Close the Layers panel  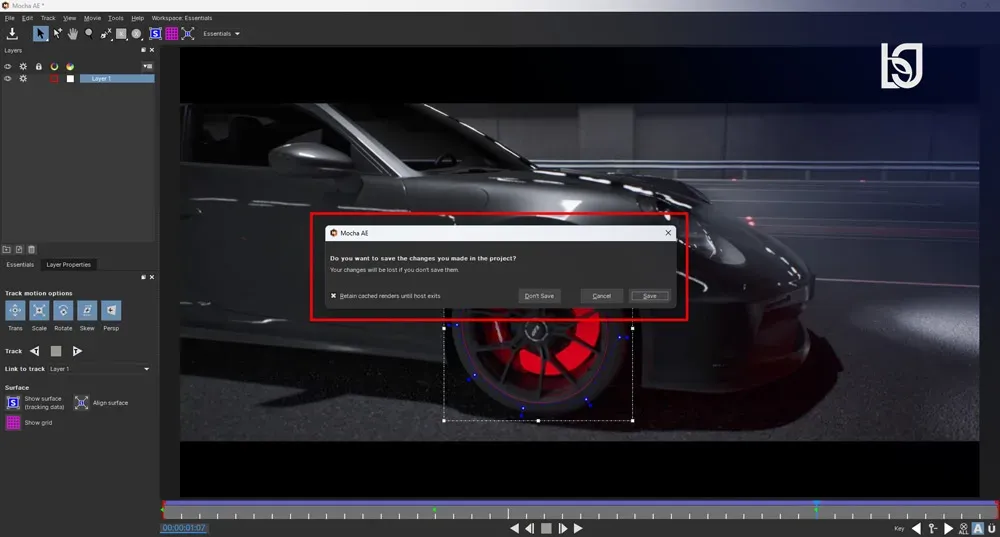pos(152,50)
